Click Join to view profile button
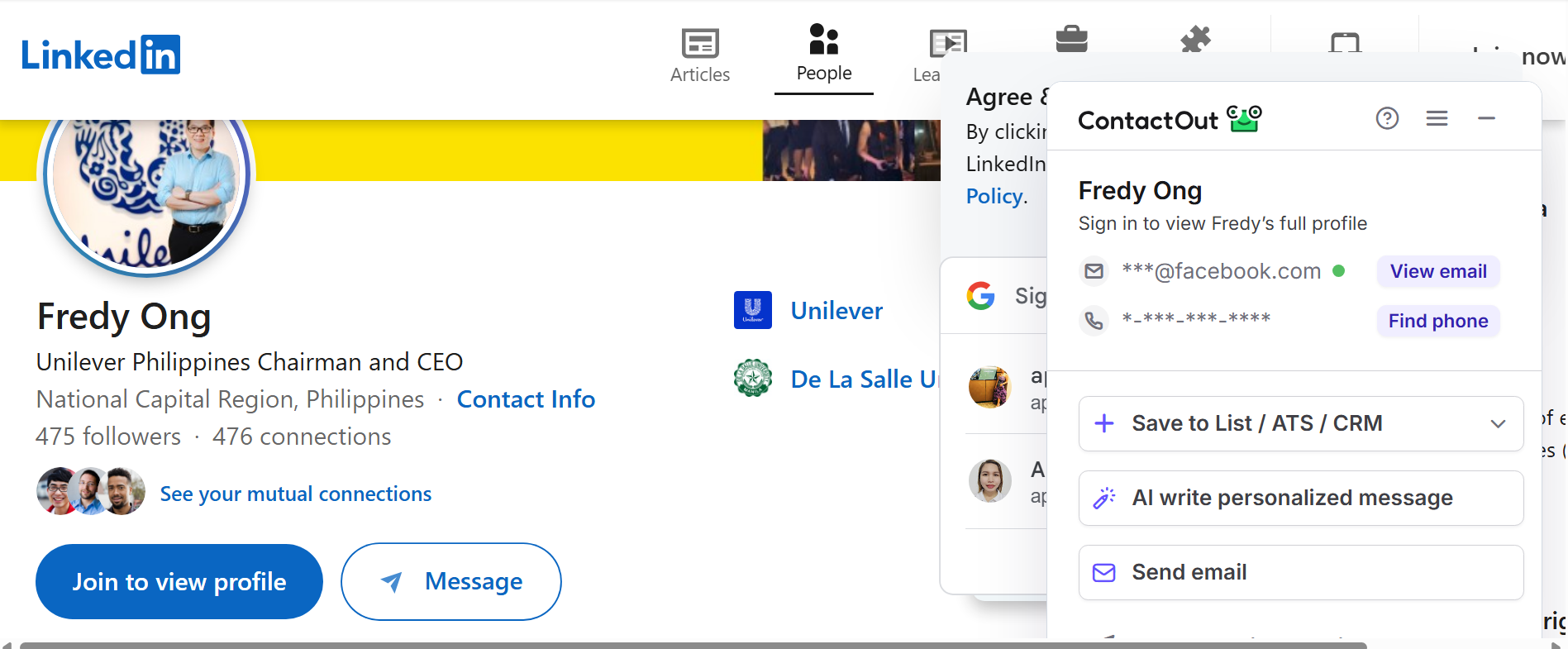 pos(179,581)
